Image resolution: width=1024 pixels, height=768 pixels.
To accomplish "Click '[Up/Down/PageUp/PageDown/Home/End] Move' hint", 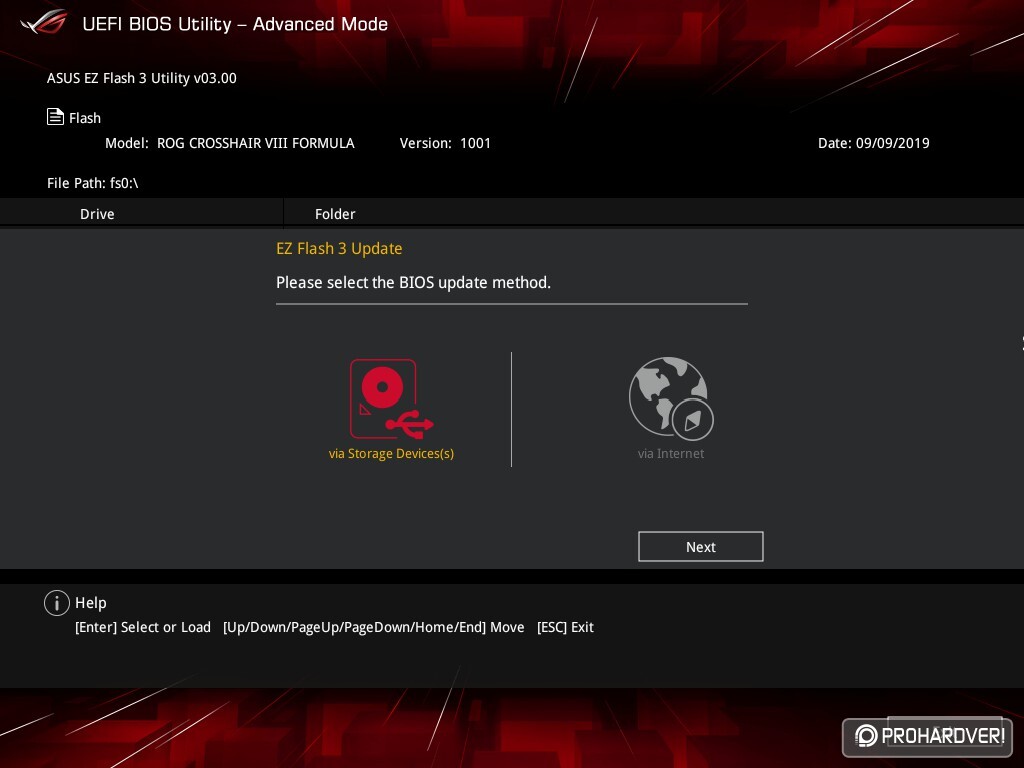I will pyautogui.click(x=374, y=627).
